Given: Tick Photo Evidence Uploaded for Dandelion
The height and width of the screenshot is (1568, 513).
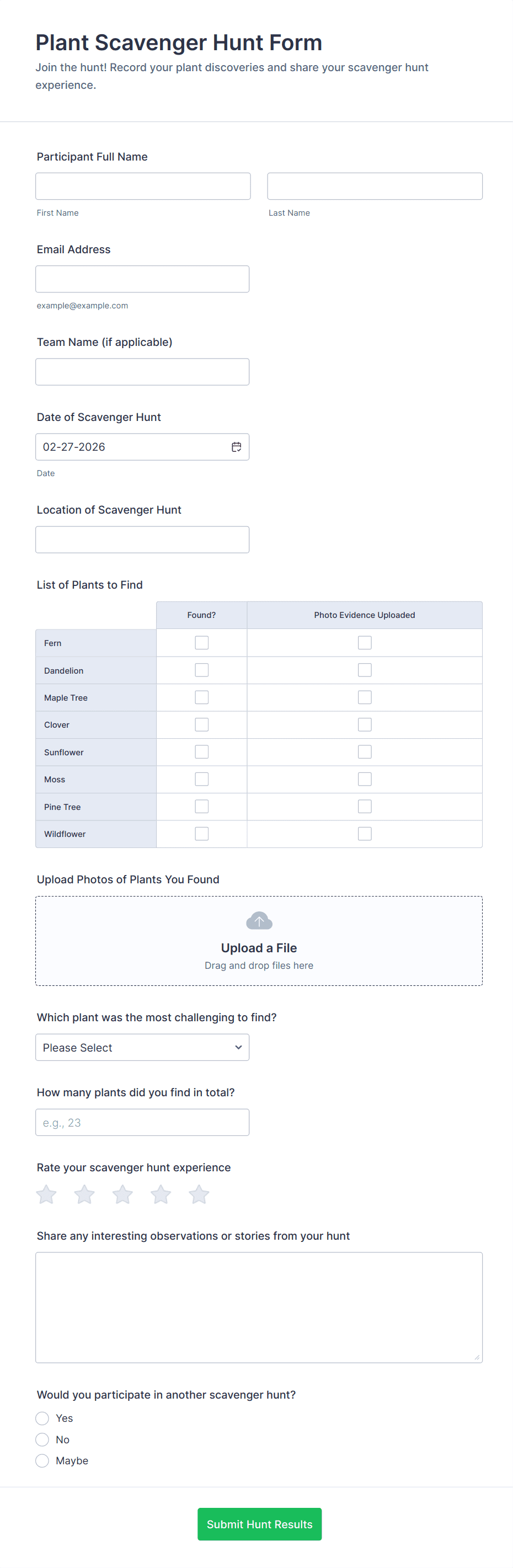Looking at the screenshot, I should click(365, 670).
